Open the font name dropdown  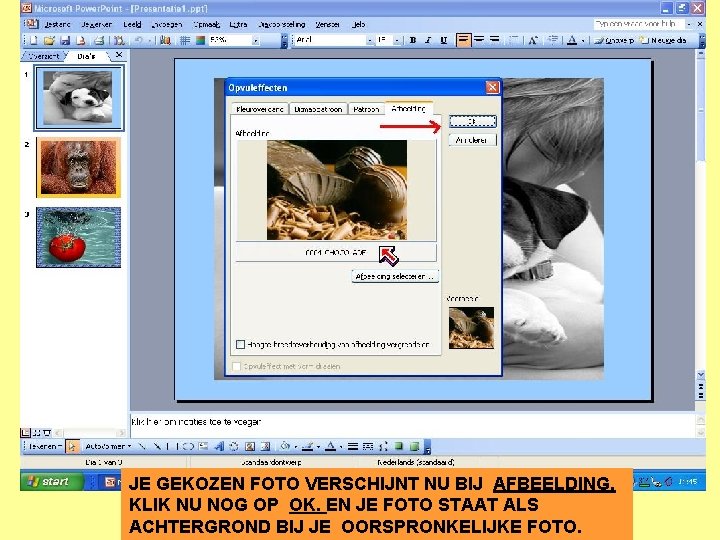(x=370, y=40)
